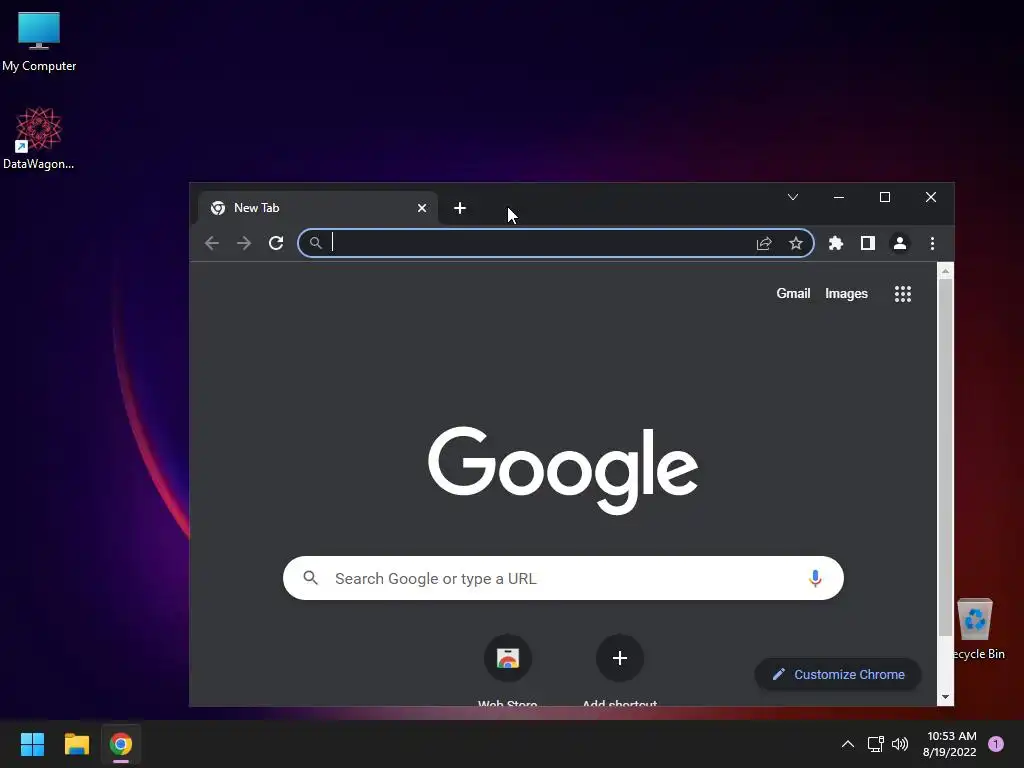Image resolution: width=1024 pixels, height=768 pixels.
Task: Click the Search Google or type a URL box
Action: tap(563, 578)
